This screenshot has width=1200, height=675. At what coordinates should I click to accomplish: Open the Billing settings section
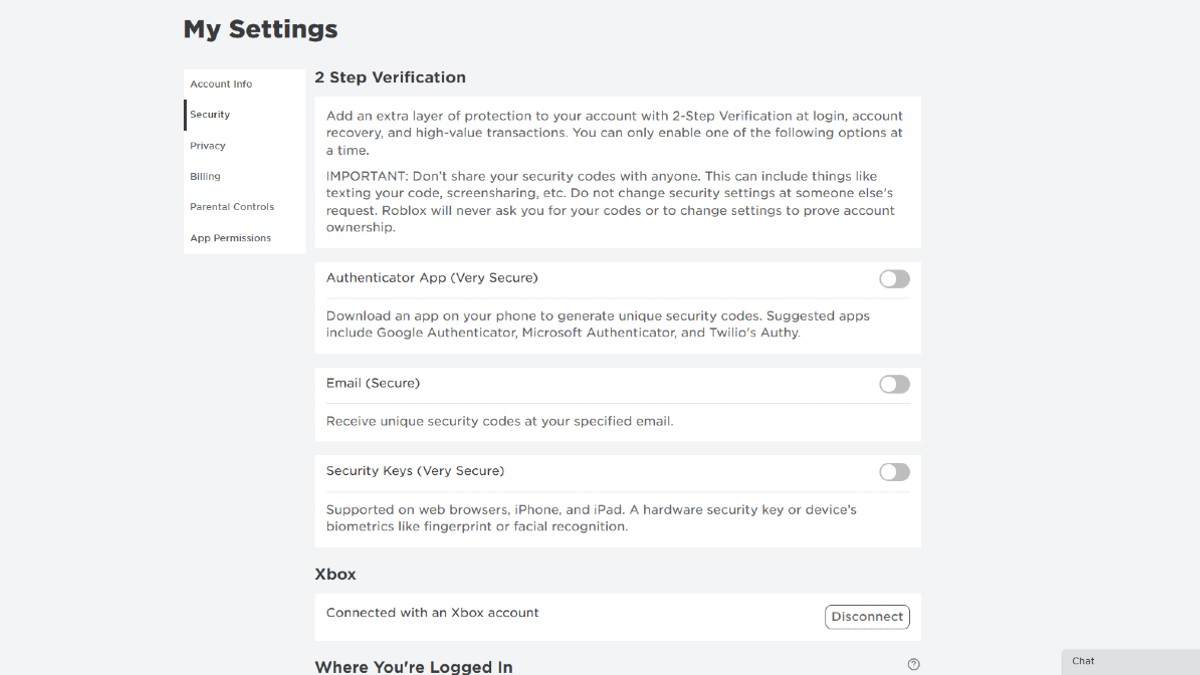(x=204, y=176)
